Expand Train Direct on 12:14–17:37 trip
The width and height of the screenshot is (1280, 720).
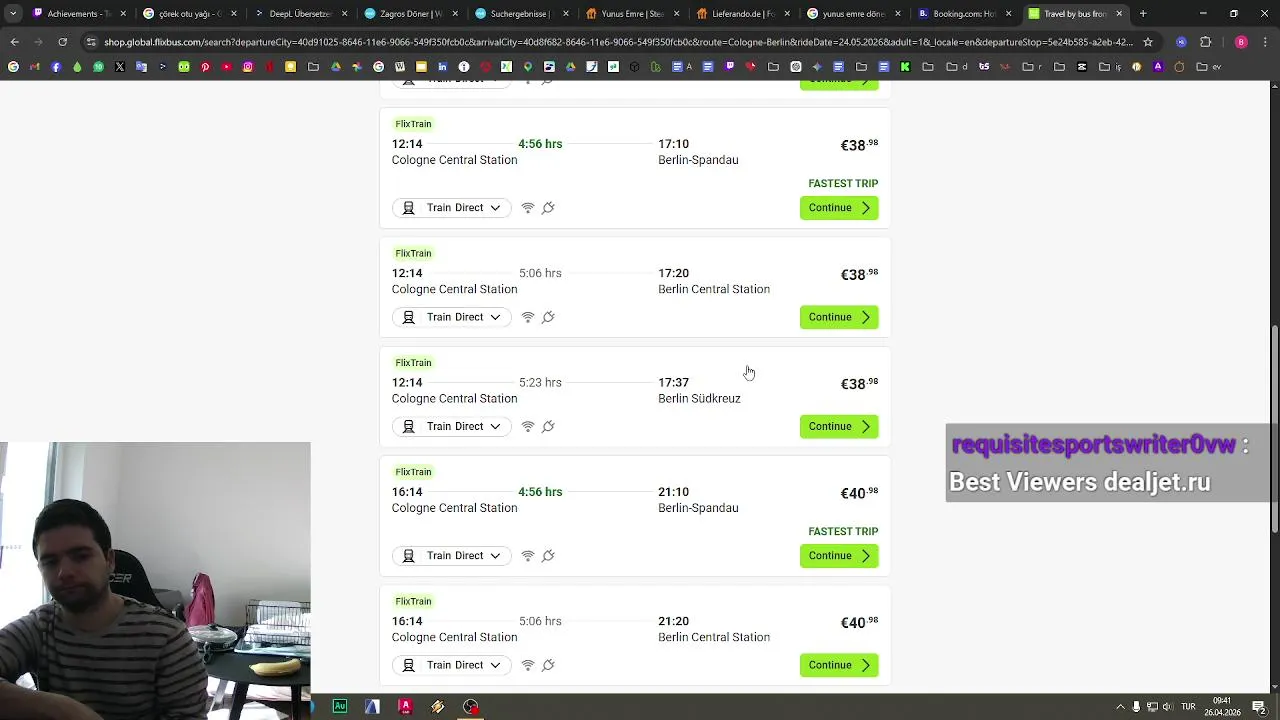click(452, 426)
